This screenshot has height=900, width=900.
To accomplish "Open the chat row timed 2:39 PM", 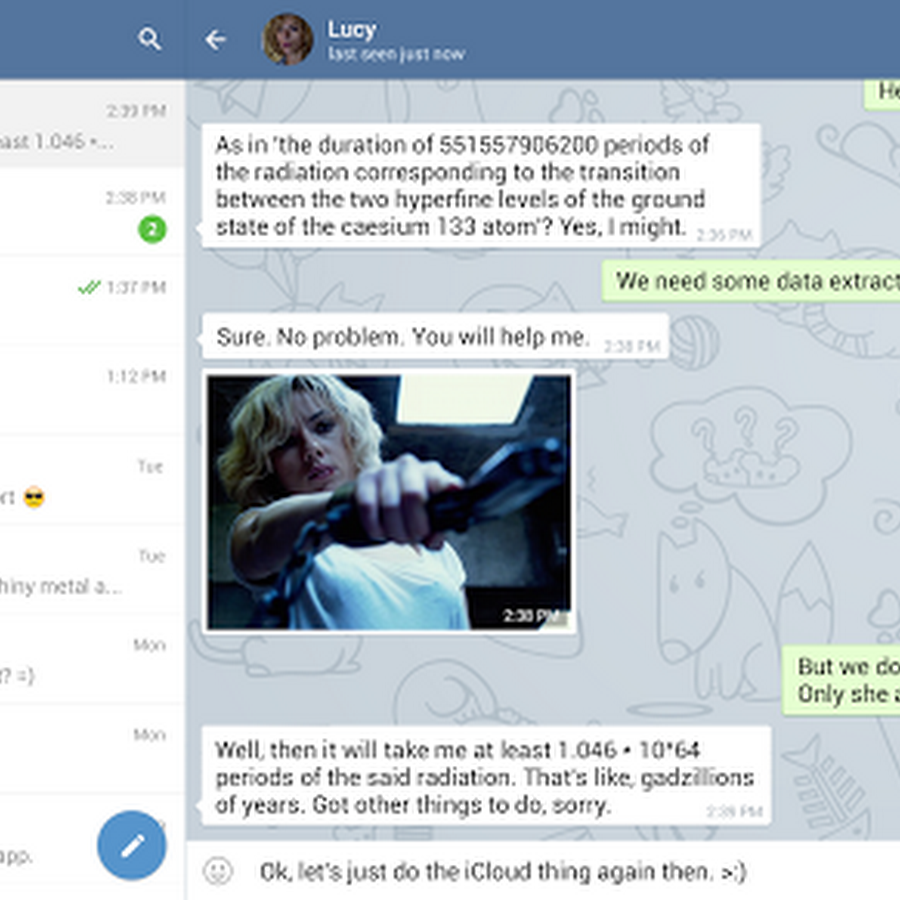I will click(x=92, y=124).
